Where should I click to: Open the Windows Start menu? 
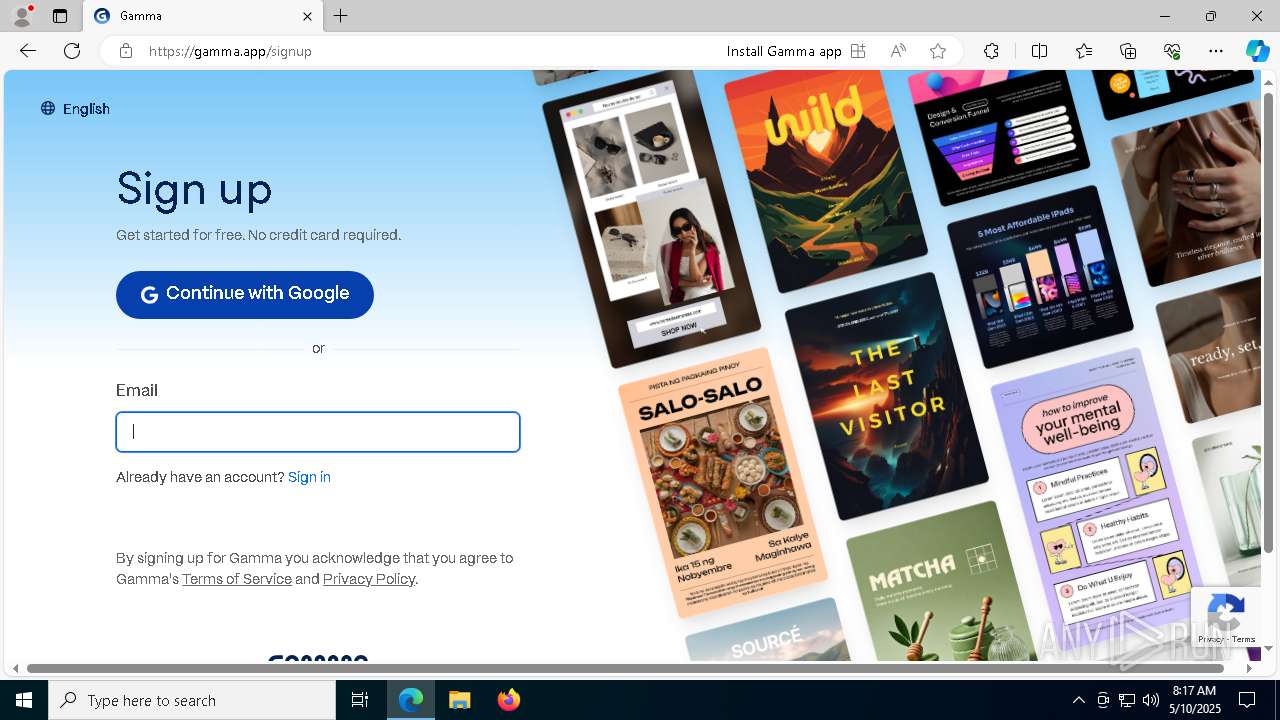pos(24,700)
